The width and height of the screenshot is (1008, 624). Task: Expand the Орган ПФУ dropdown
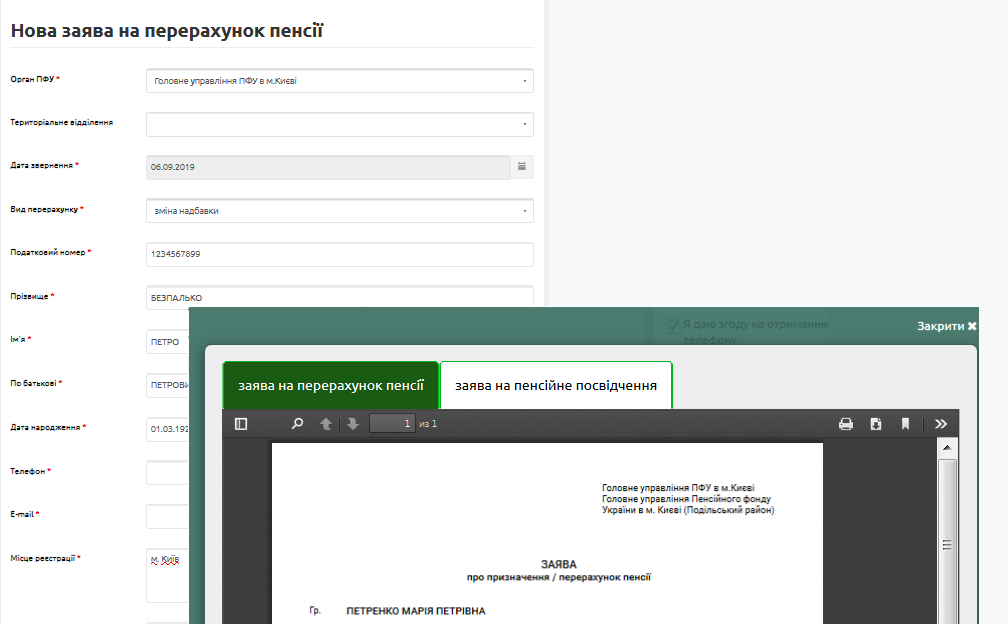340,81
